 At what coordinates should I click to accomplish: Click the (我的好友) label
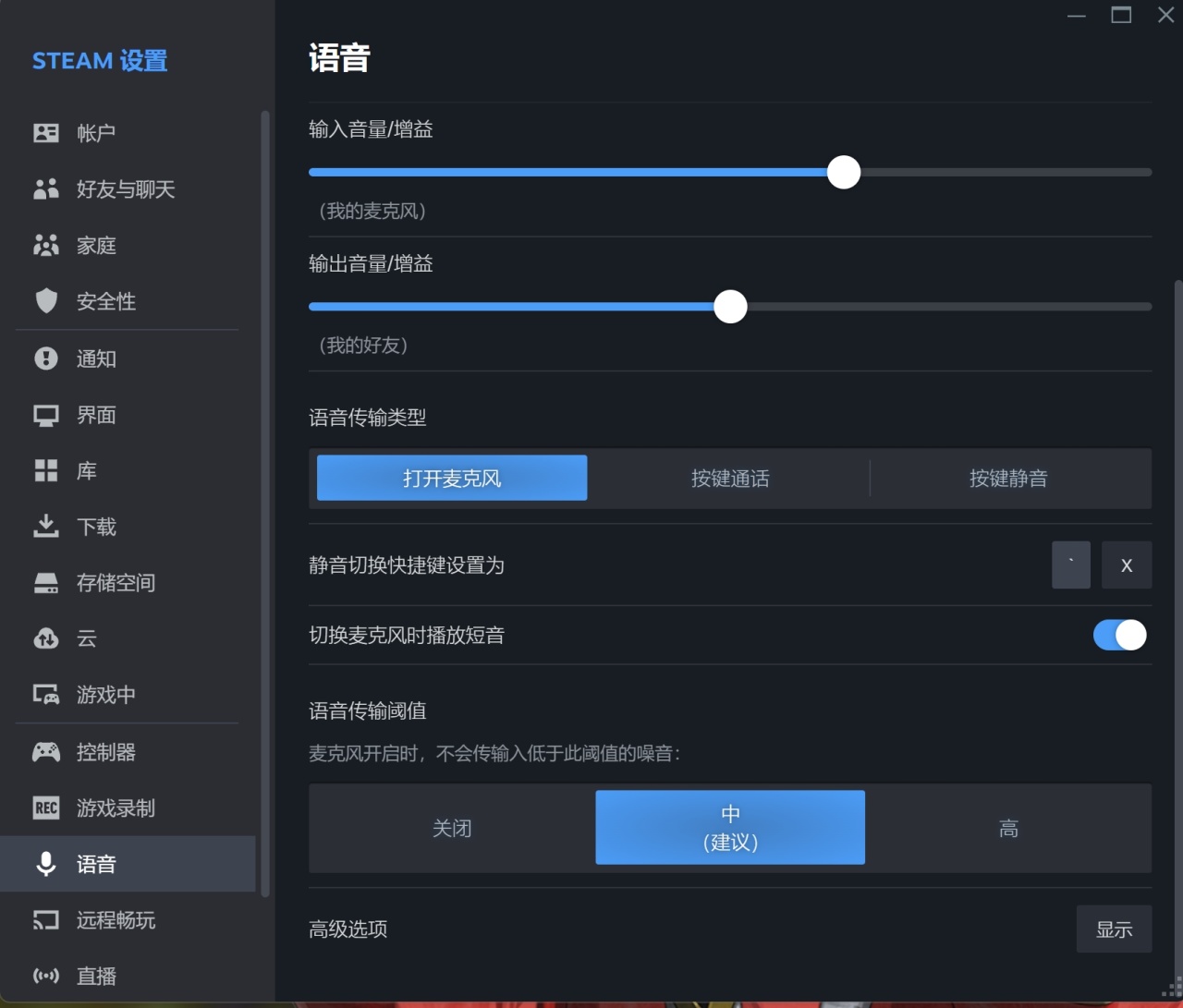[x=363, y=346]
